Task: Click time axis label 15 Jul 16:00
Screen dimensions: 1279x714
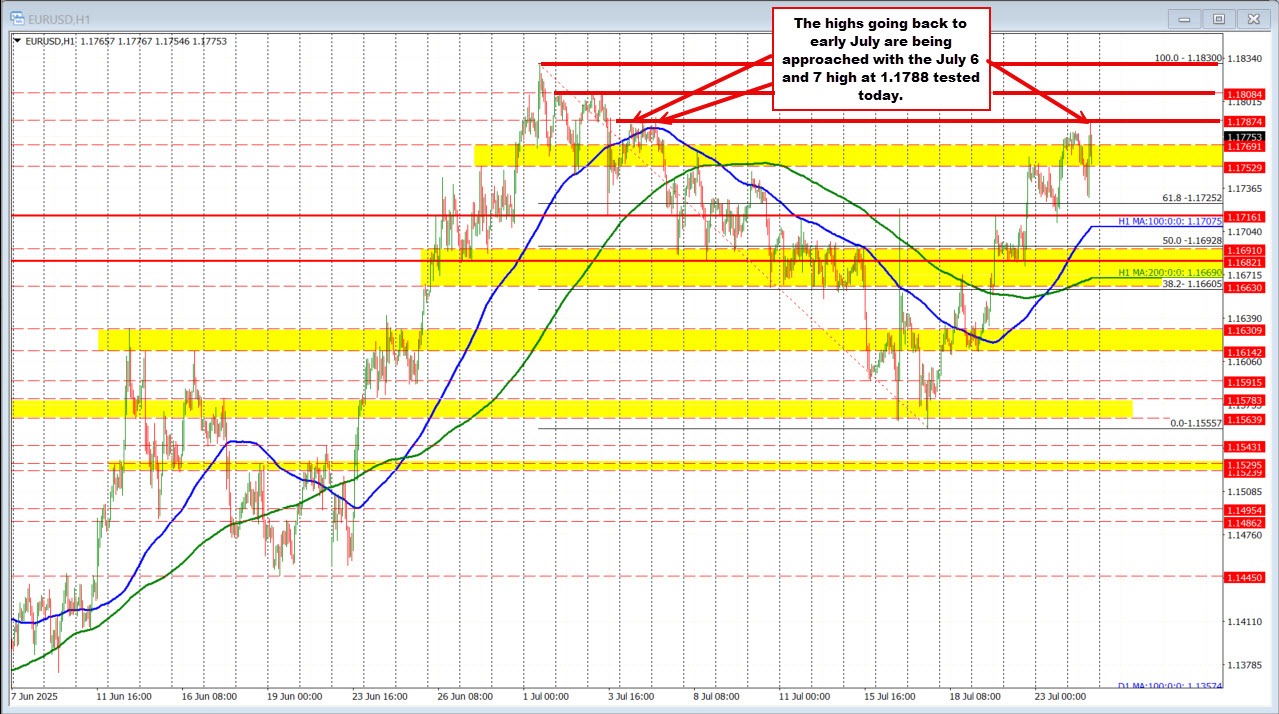Action: 890,695
